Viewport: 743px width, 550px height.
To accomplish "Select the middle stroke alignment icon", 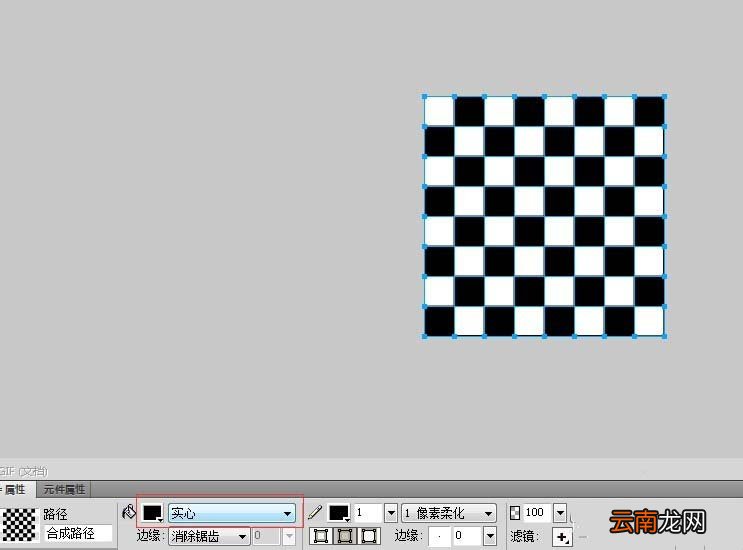I will click(x=344, y=536).
